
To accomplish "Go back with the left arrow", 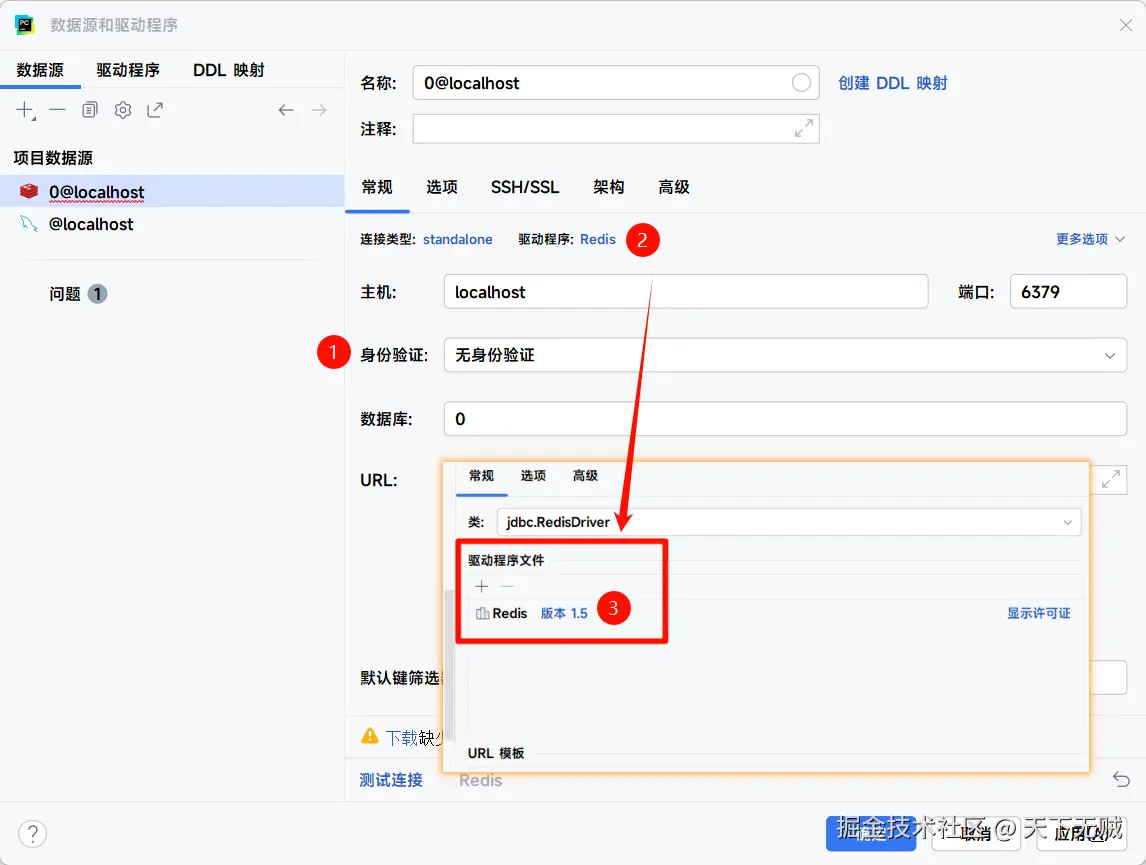I will [286, 110].
